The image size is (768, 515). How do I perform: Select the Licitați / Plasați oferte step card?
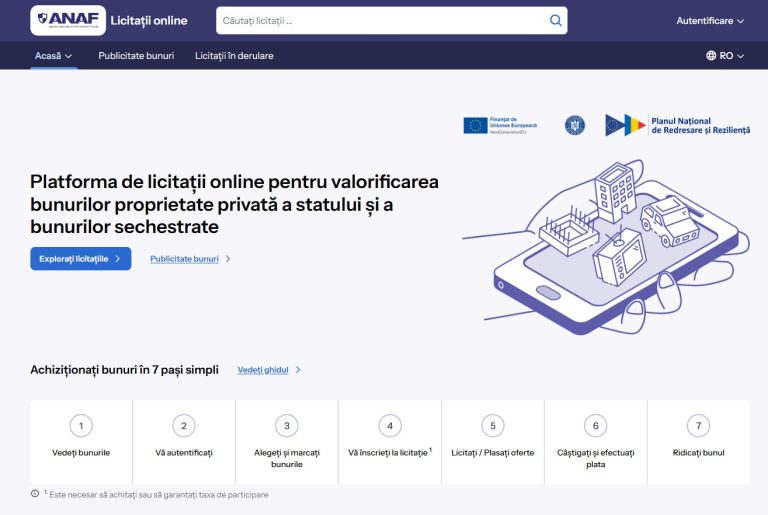tap(492, 440)
